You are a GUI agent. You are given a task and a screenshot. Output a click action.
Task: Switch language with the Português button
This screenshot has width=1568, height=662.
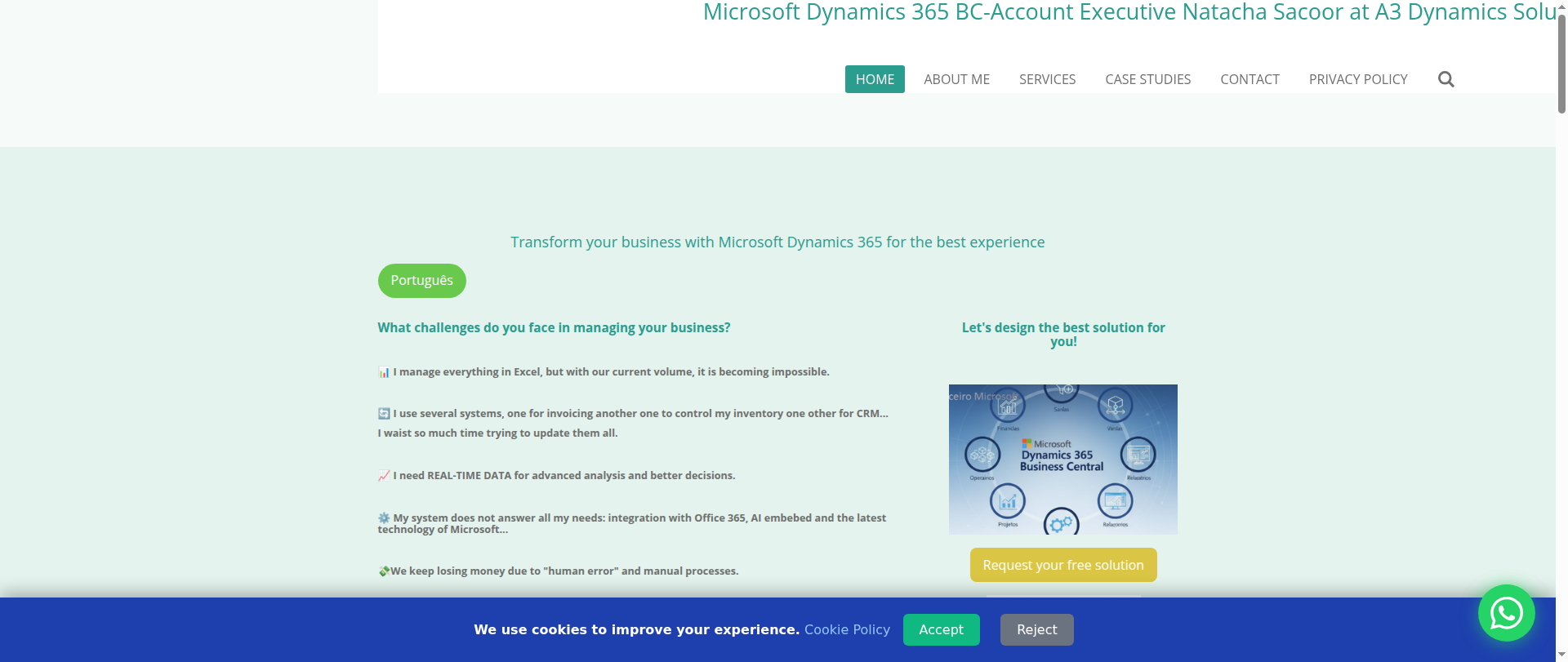pyautogui.click(x=421, y=281)
